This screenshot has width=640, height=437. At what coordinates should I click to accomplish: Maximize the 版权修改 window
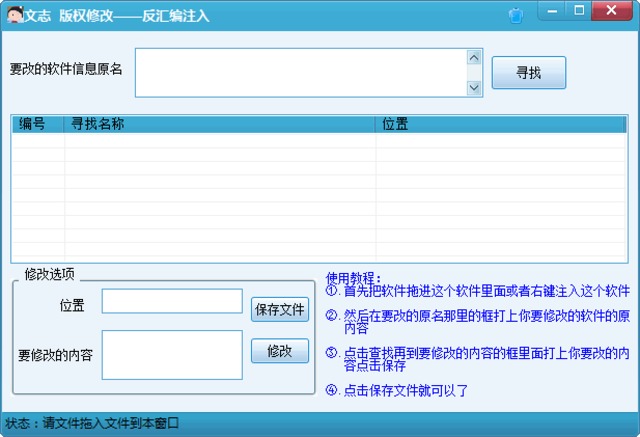click(579, 11)
